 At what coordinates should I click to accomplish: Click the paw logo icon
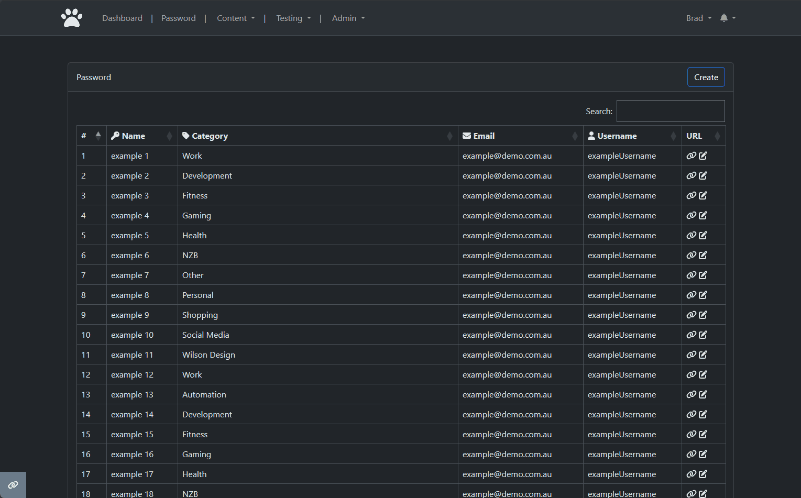[x=72, y=18]
